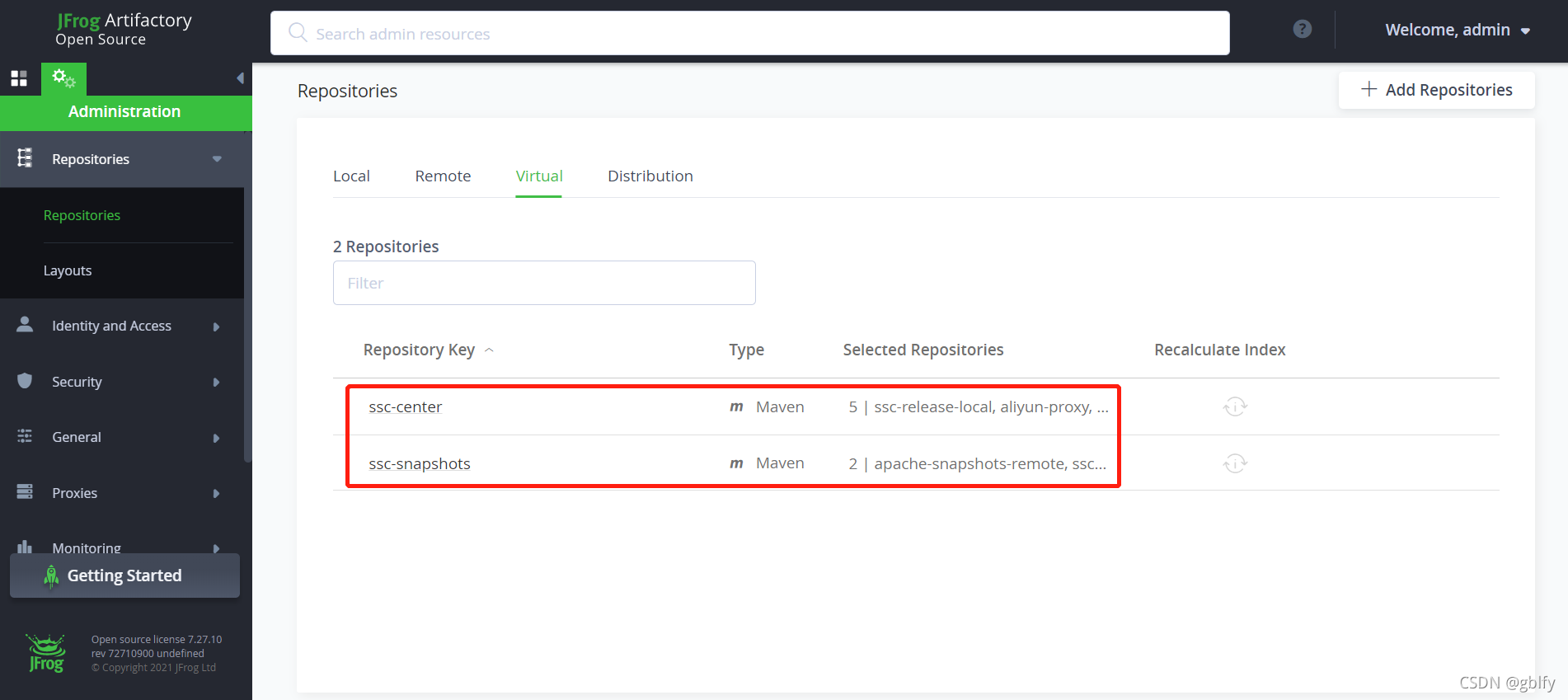Click the Identity and Access user icon
Image resolution: width=1568 pixels, height=700 pixels.
[x=25, y=325]
